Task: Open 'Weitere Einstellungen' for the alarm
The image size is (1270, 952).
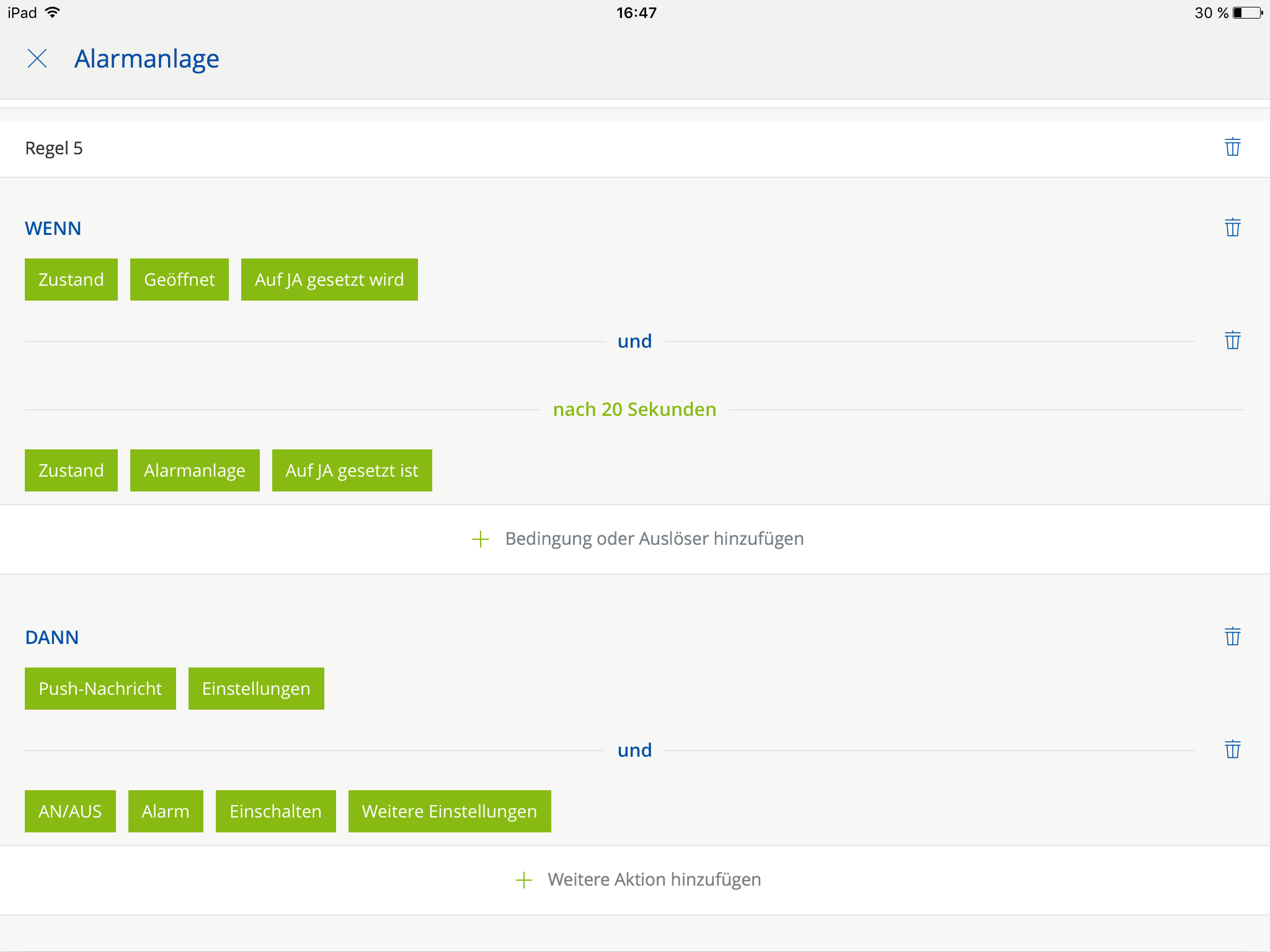Action: [x=450, y=811]
